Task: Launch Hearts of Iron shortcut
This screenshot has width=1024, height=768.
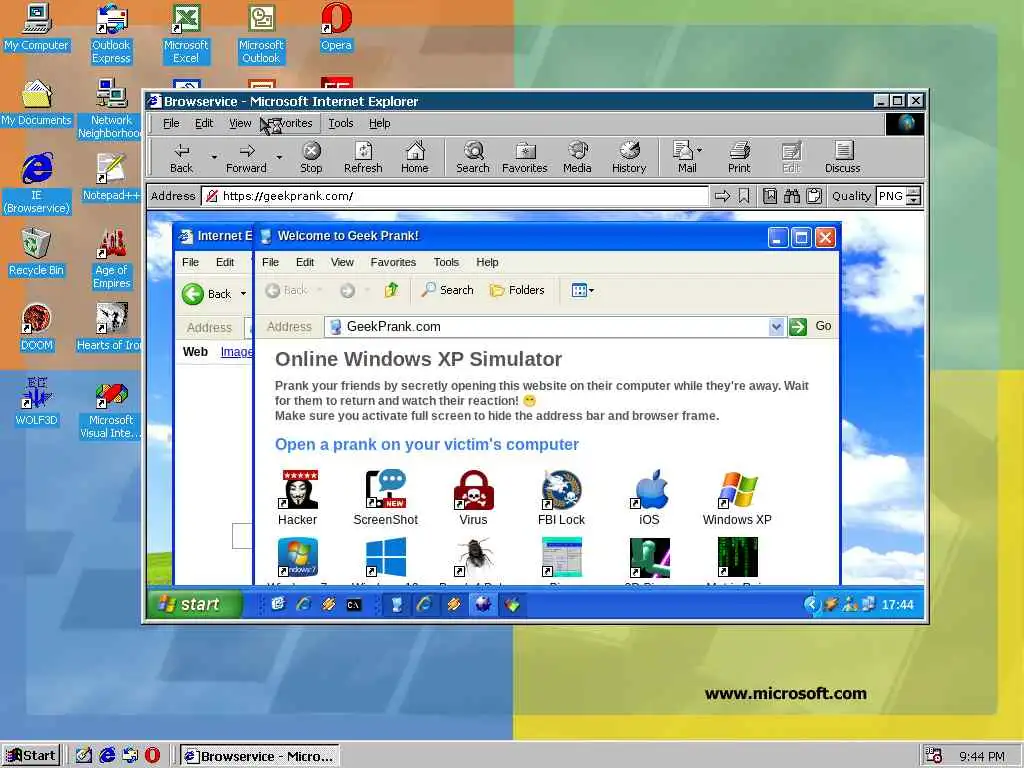Action: click(x=108, y=328)
